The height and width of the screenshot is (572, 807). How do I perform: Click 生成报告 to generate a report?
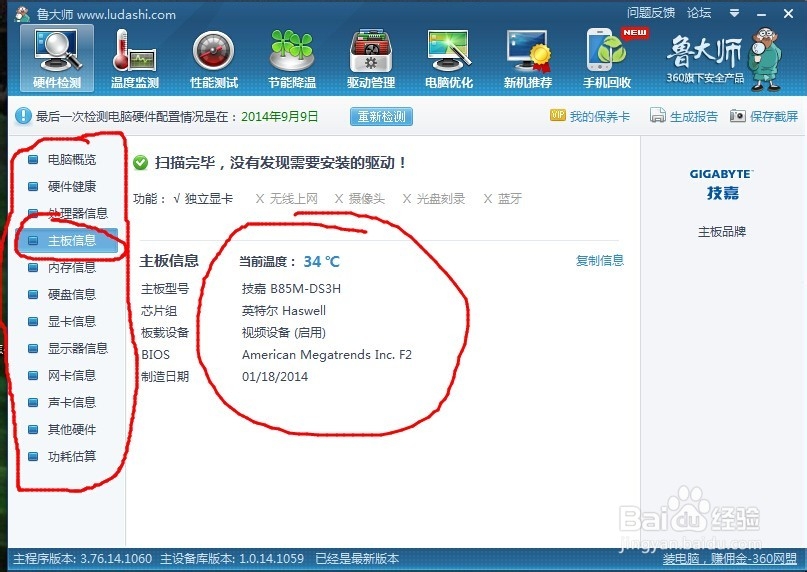click(x=694, y=116)
